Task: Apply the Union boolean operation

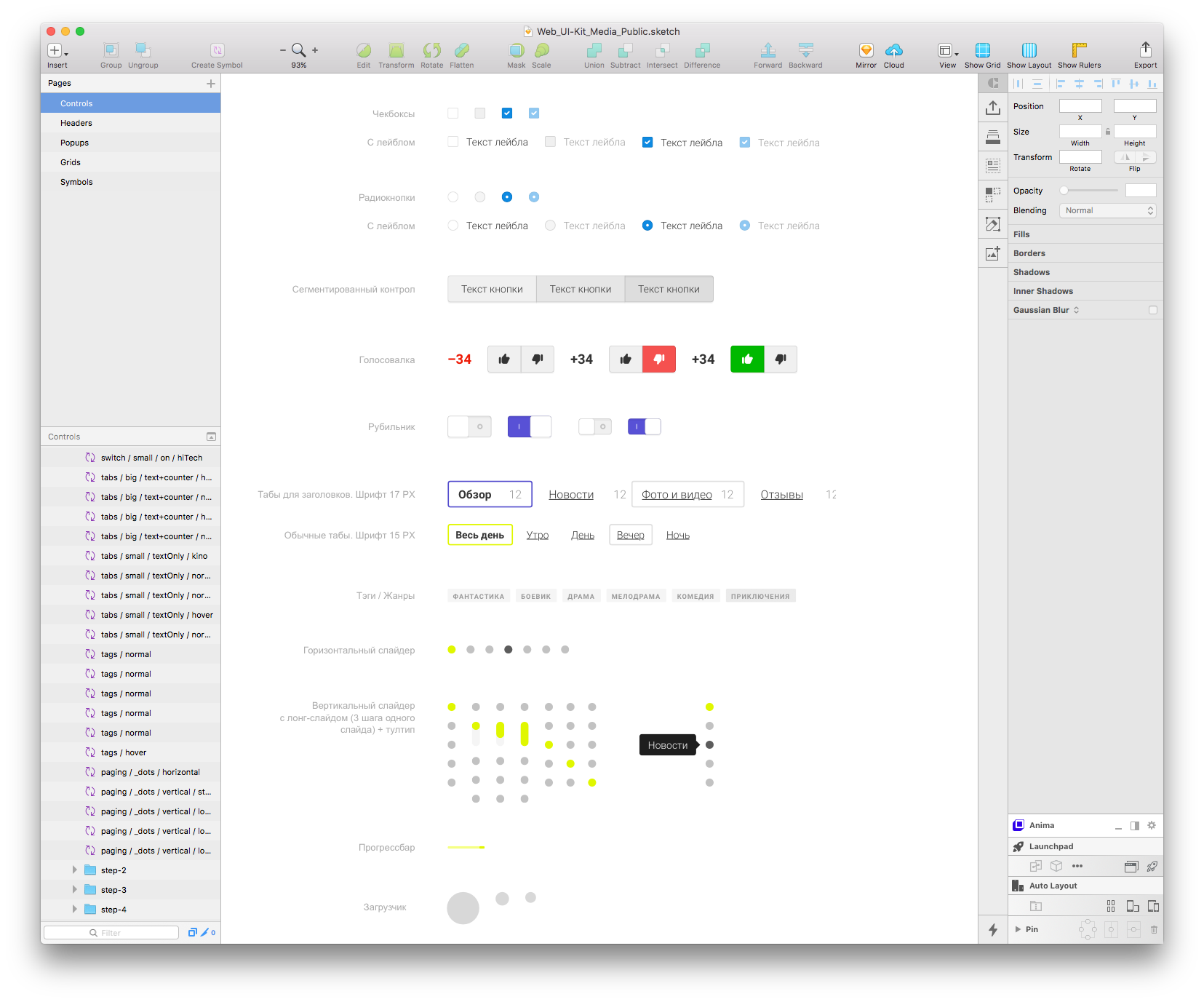Action: click(x=594, y=50)
